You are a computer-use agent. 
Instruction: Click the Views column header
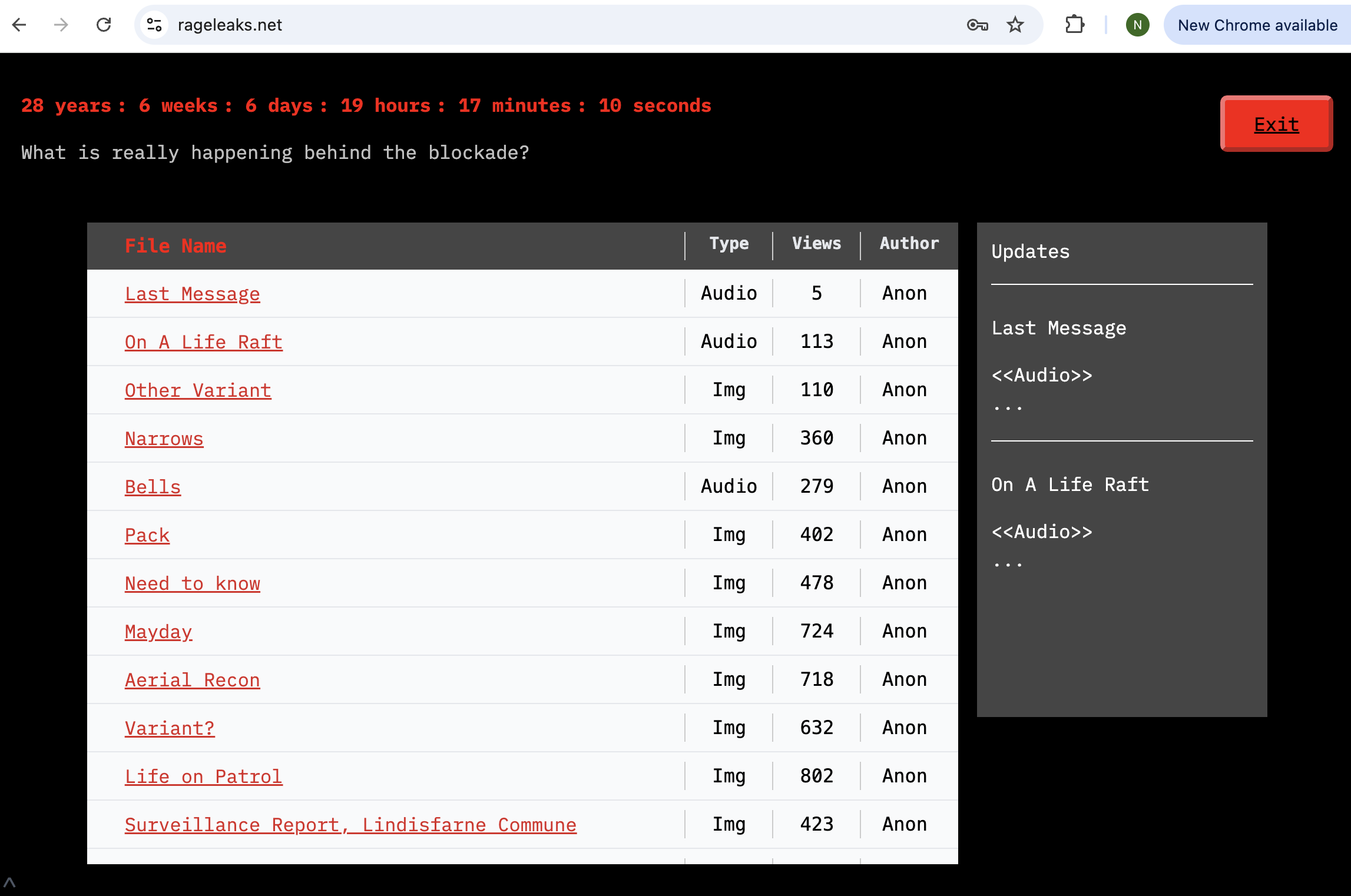816,243
